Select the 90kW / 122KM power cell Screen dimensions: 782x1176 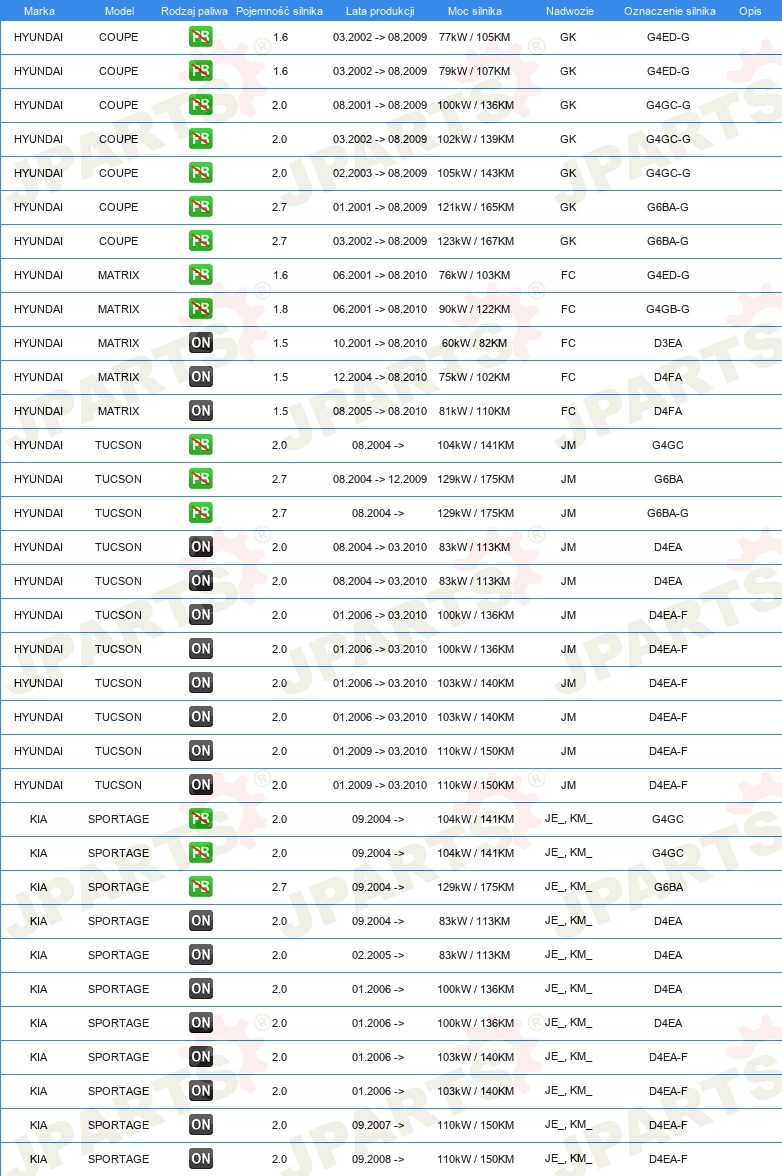(x=475, y=308)
